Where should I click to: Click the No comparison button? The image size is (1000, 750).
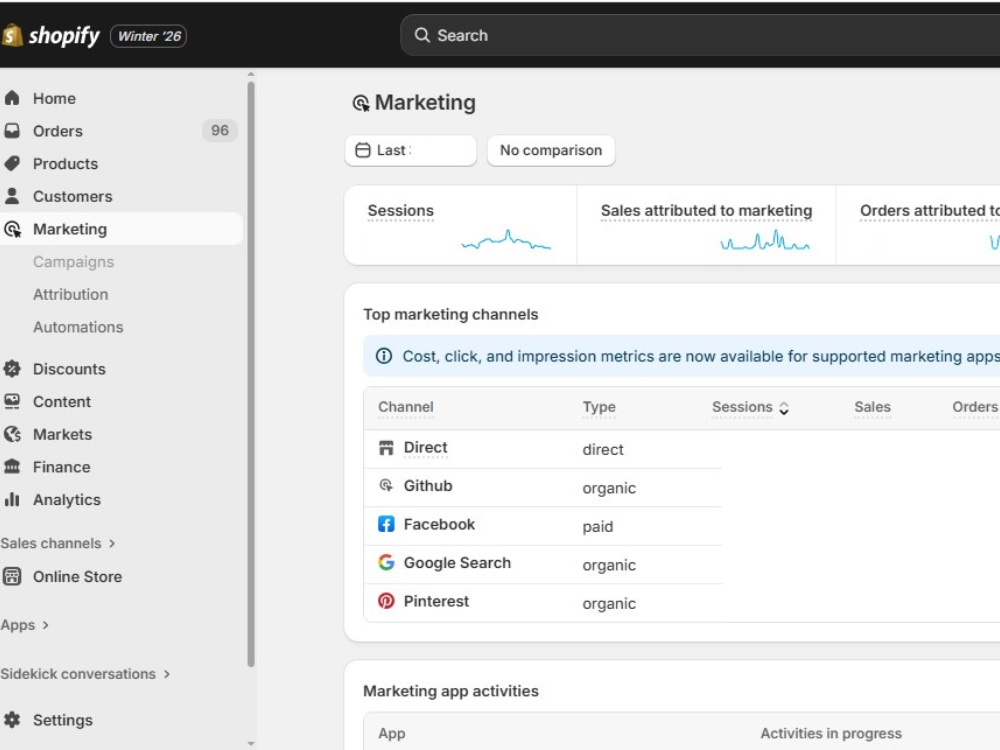pos(551,151)
